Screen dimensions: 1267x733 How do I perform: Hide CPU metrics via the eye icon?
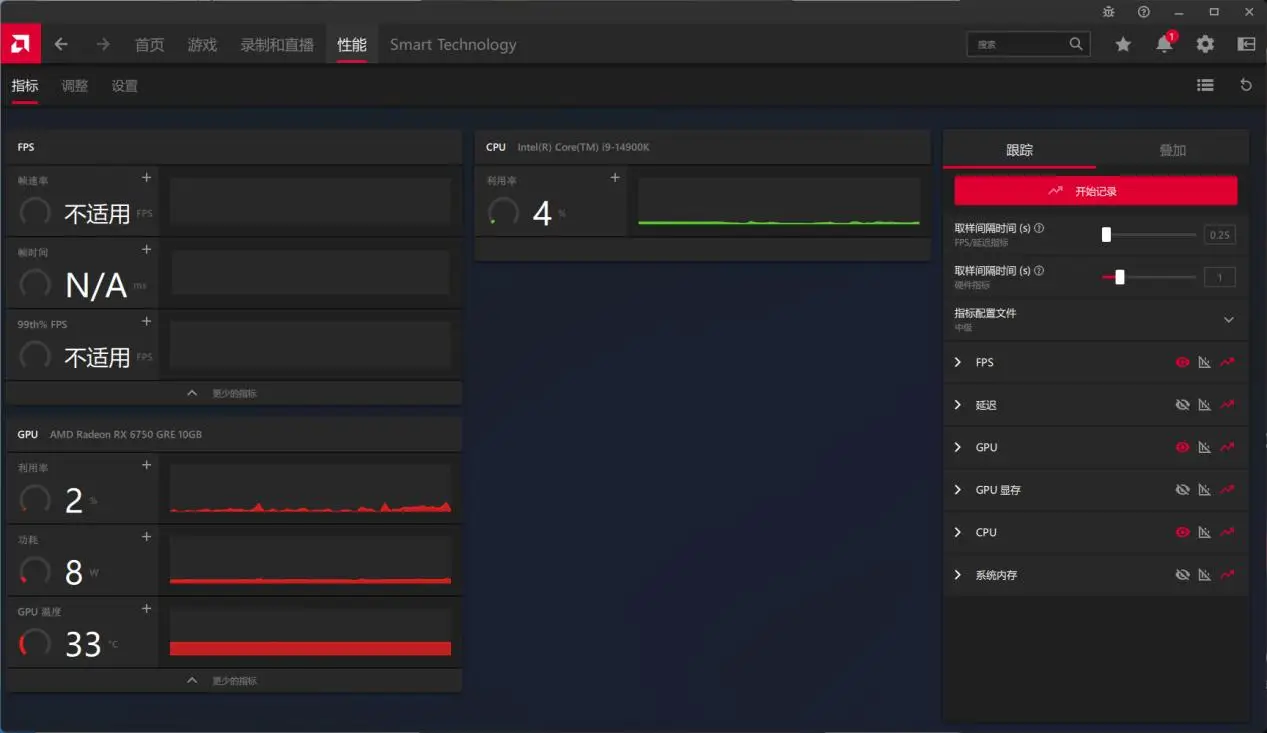tap(1183, 532)
